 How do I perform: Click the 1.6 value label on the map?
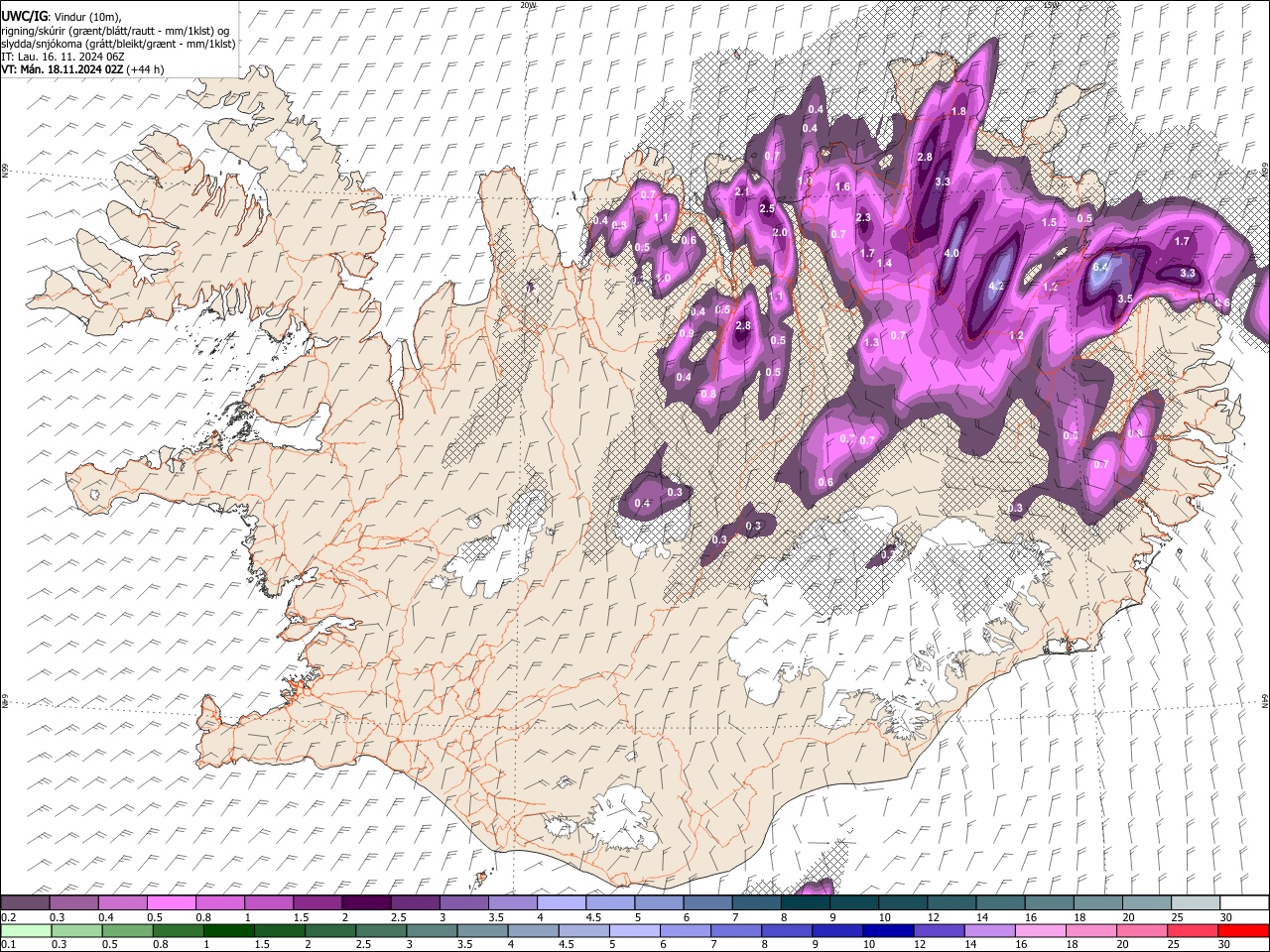pos(843,187)
